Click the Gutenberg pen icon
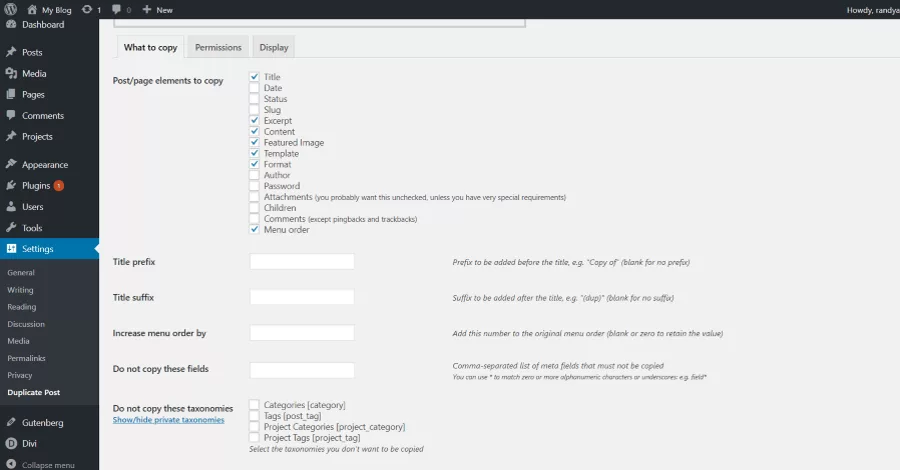Screen dimensions: 900x470 pyautogui.click(x=11, y=422)
